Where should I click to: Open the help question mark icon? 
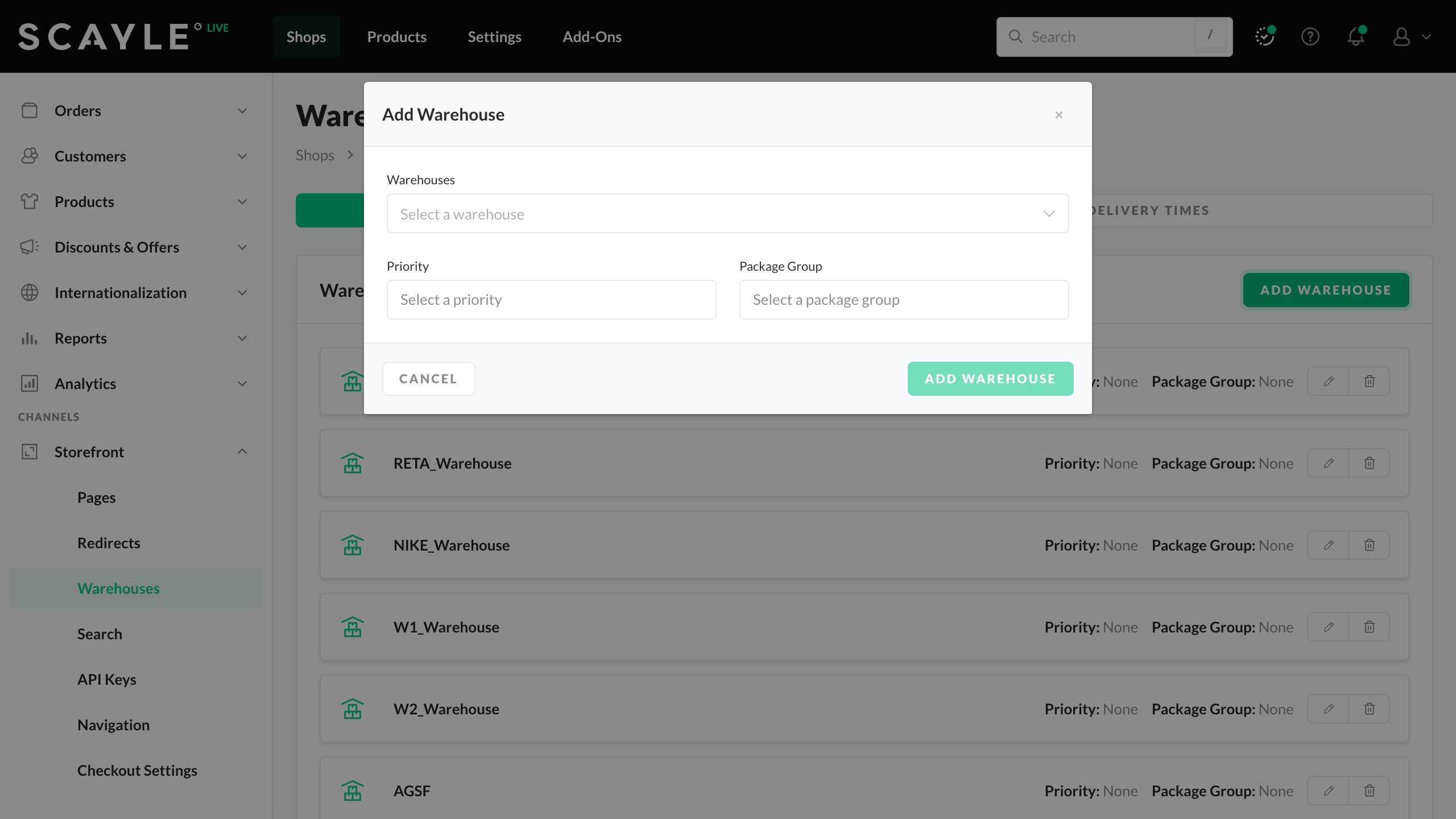(x=1310, y=37)
